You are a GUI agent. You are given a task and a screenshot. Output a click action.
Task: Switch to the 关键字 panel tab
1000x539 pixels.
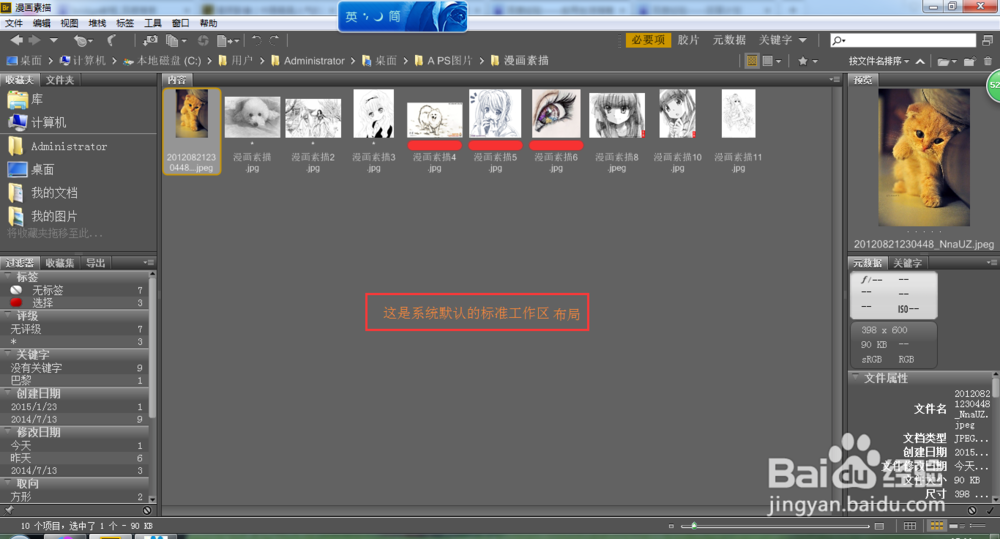coord(907,263)
